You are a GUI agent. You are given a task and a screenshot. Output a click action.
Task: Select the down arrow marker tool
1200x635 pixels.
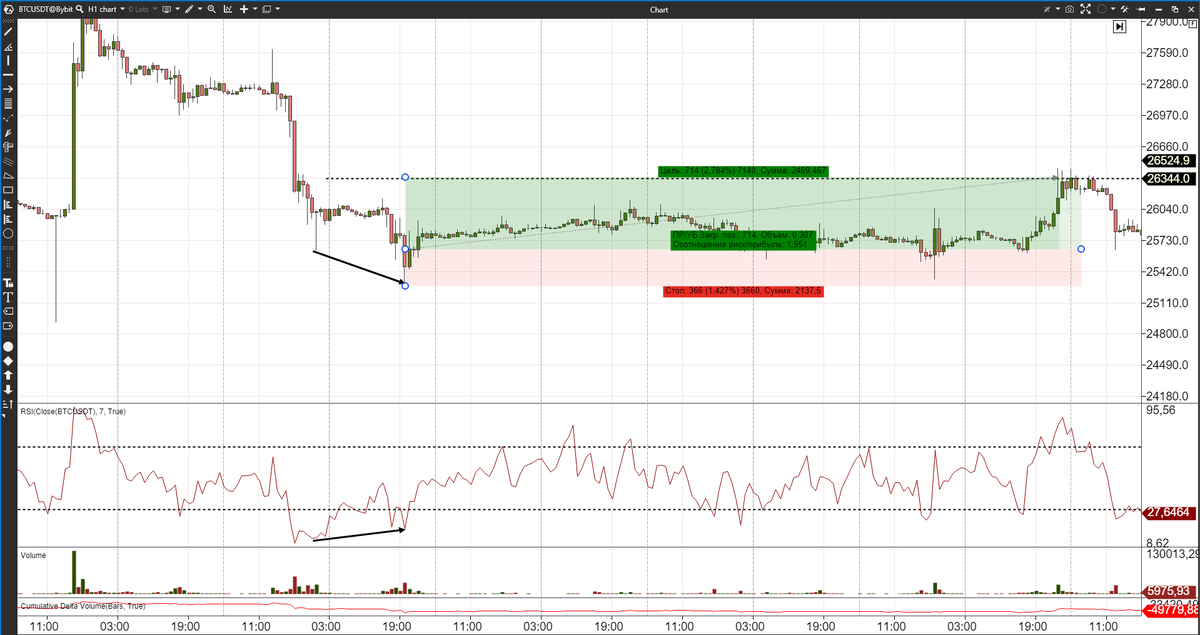pos(8,389)
